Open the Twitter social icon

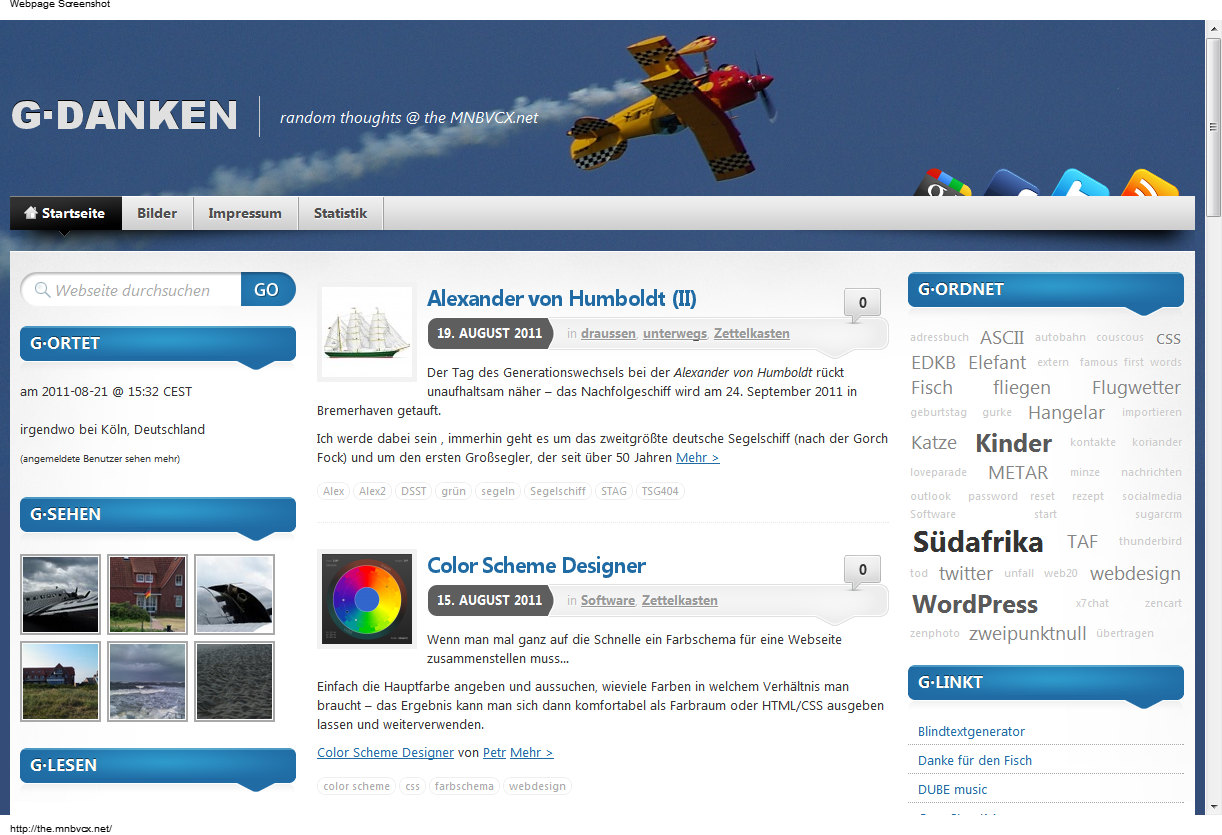click(x=1080, y=185)
